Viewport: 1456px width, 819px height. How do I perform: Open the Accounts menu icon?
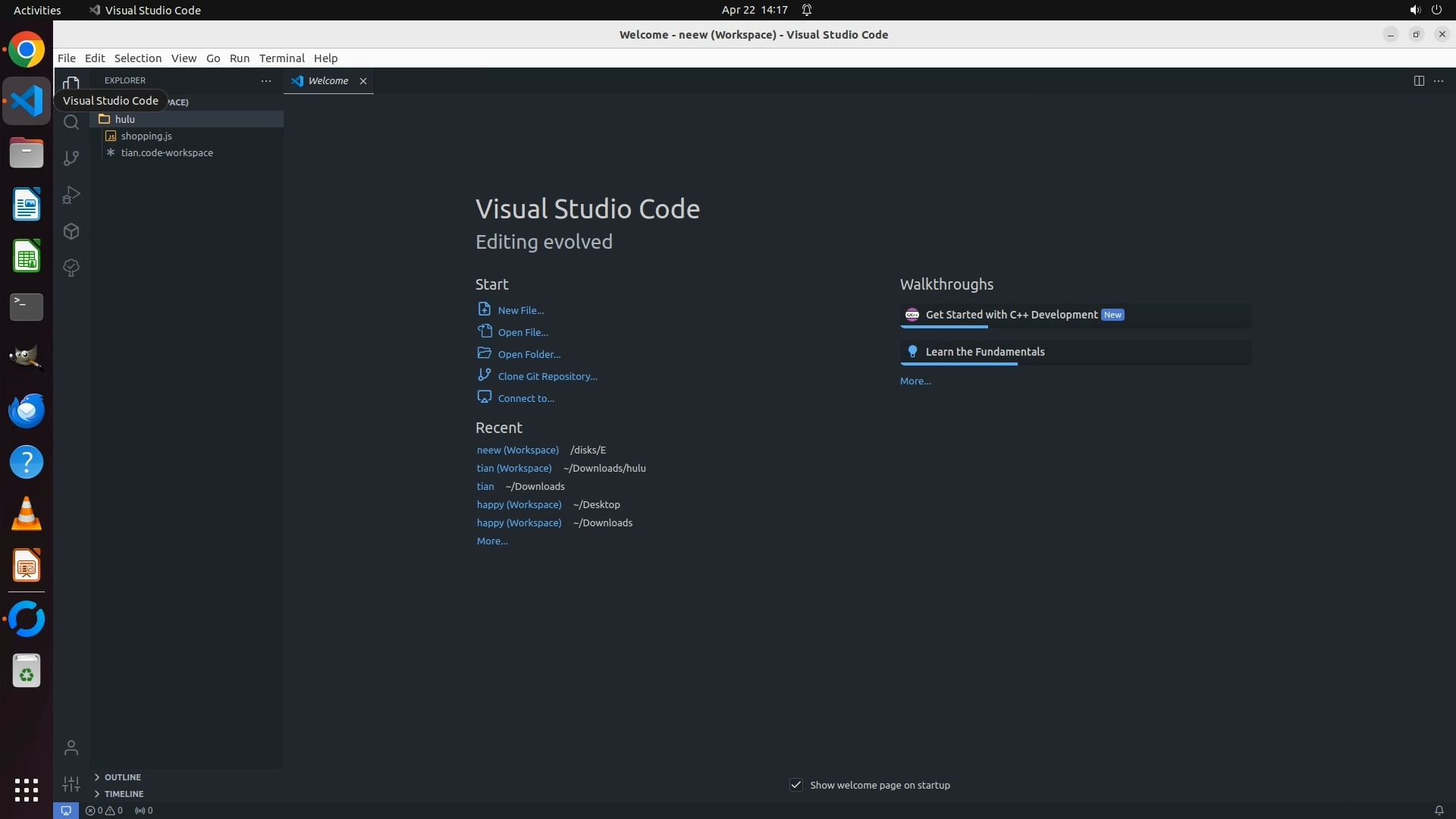tap(71, 748)
